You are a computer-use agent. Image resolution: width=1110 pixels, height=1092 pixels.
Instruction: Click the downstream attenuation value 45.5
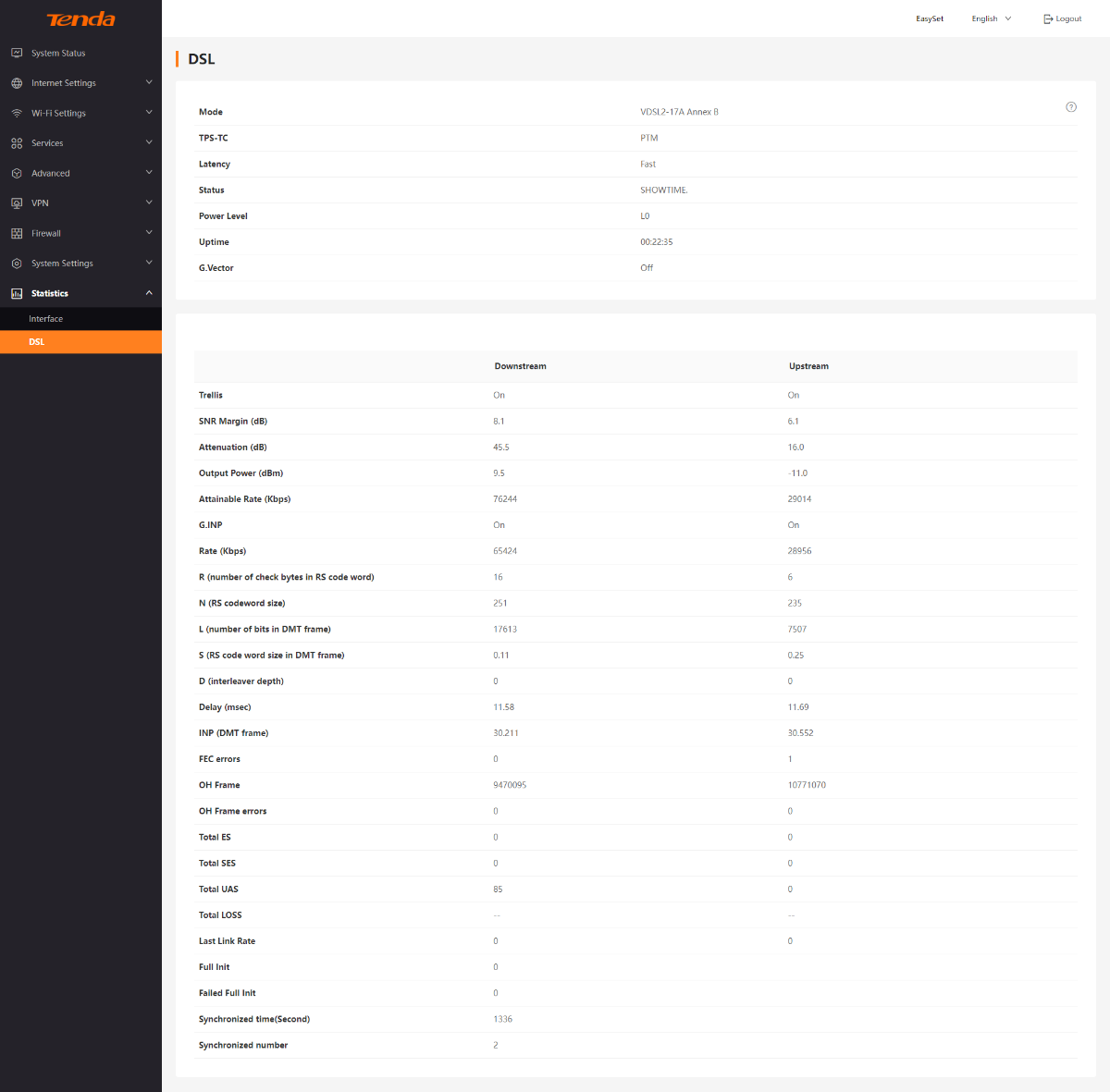tap(501, 448)
